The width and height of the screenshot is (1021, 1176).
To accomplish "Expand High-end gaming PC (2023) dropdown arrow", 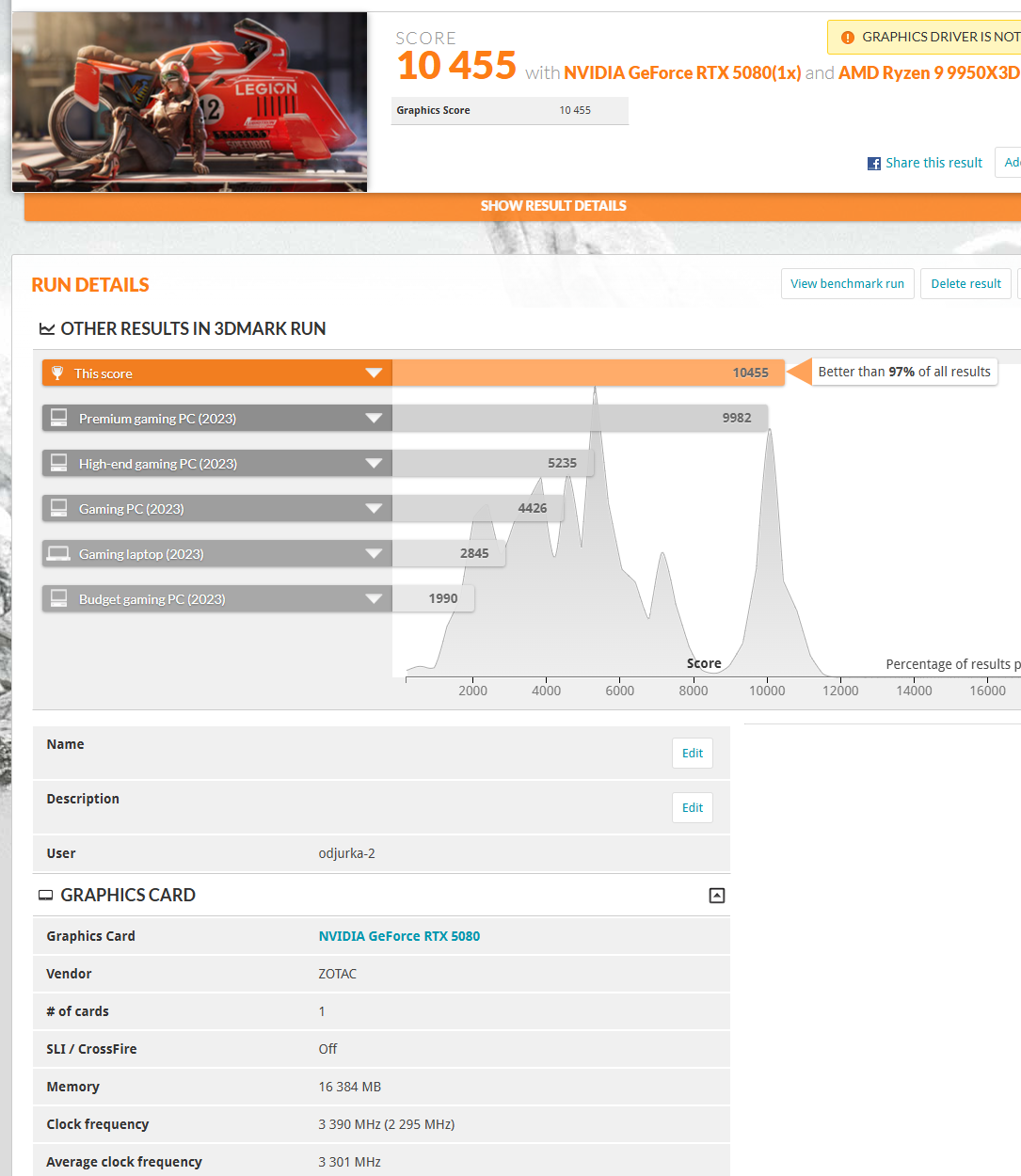I will point(374,463).
